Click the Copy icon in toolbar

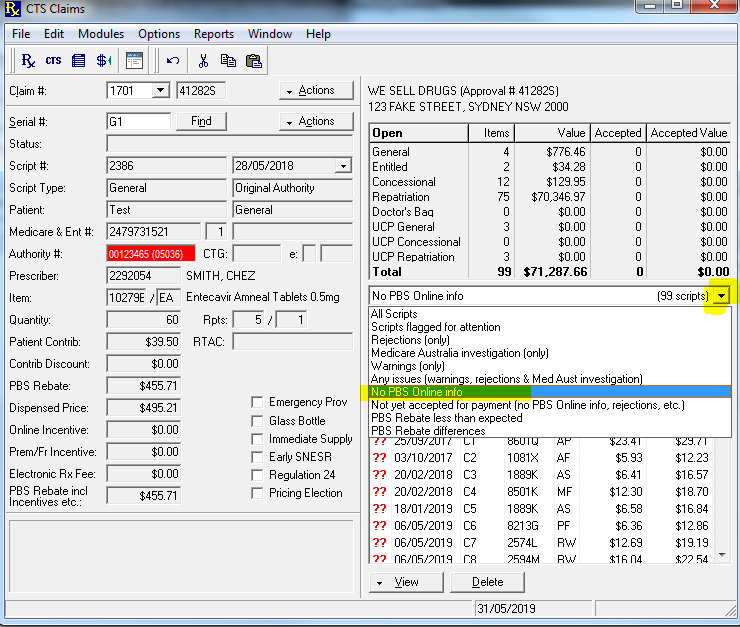click(x=228, y=60)
